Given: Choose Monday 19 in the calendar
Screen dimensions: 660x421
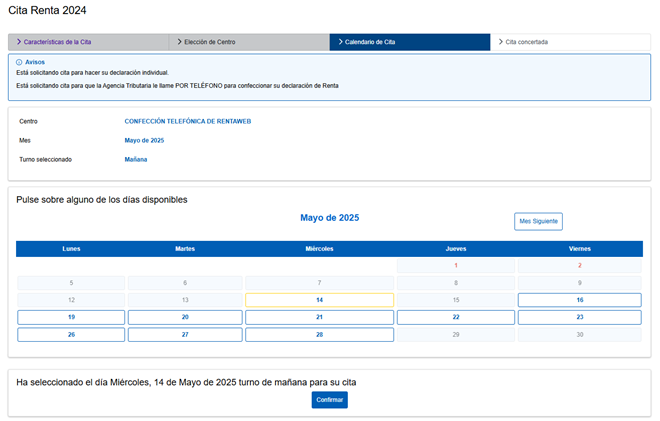Looking at the screenshot, I should (x=71, y=317).
